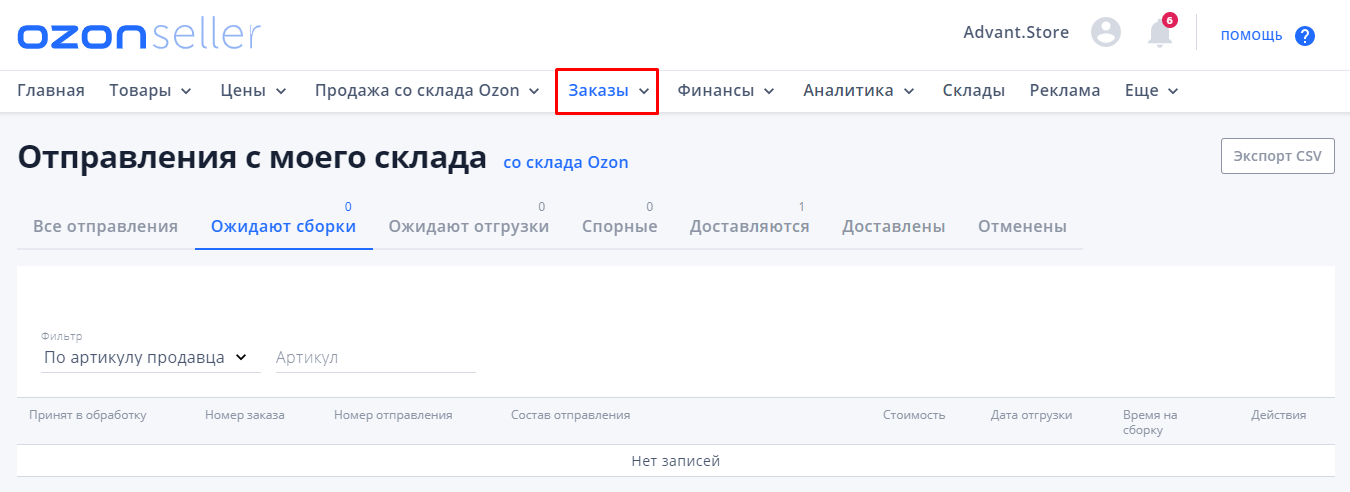This screenshot has width=1350, height=492.
Task: Switch to Все отправления tab
Action: click(x=106, y=226)
